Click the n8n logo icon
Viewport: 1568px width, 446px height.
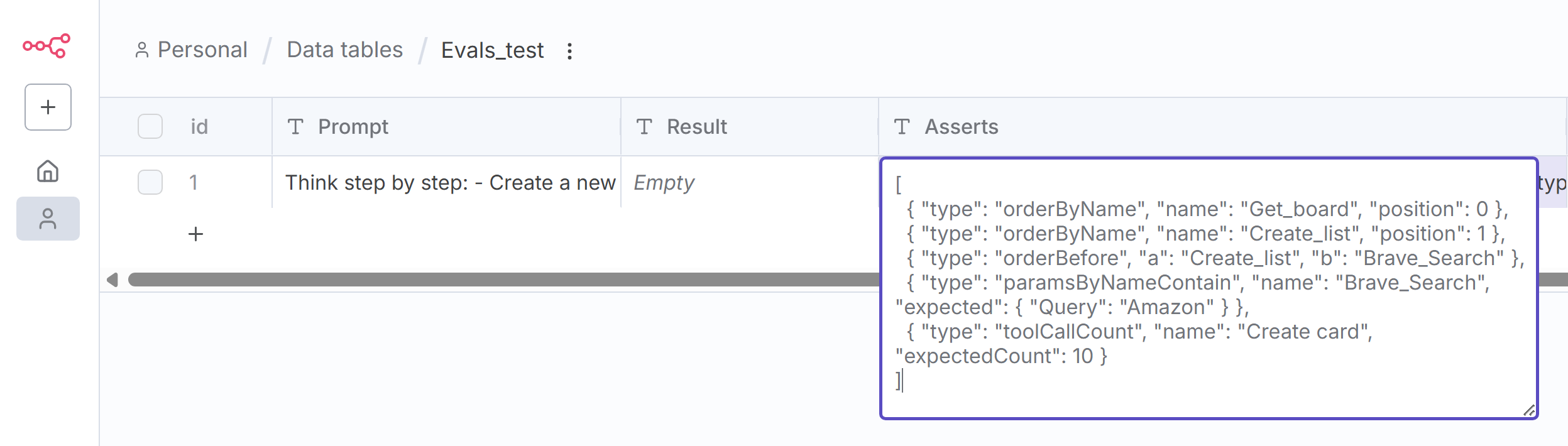coord(47,46)
